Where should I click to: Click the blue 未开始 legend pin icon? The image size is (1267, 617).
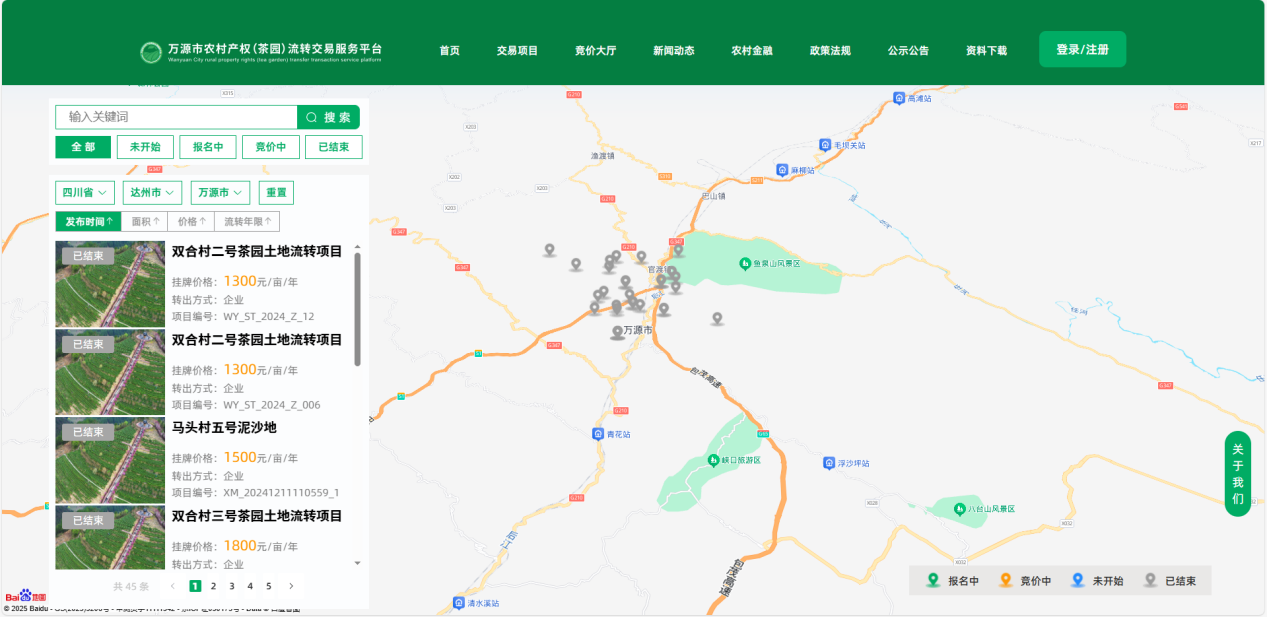click(x=1078, y=580)
